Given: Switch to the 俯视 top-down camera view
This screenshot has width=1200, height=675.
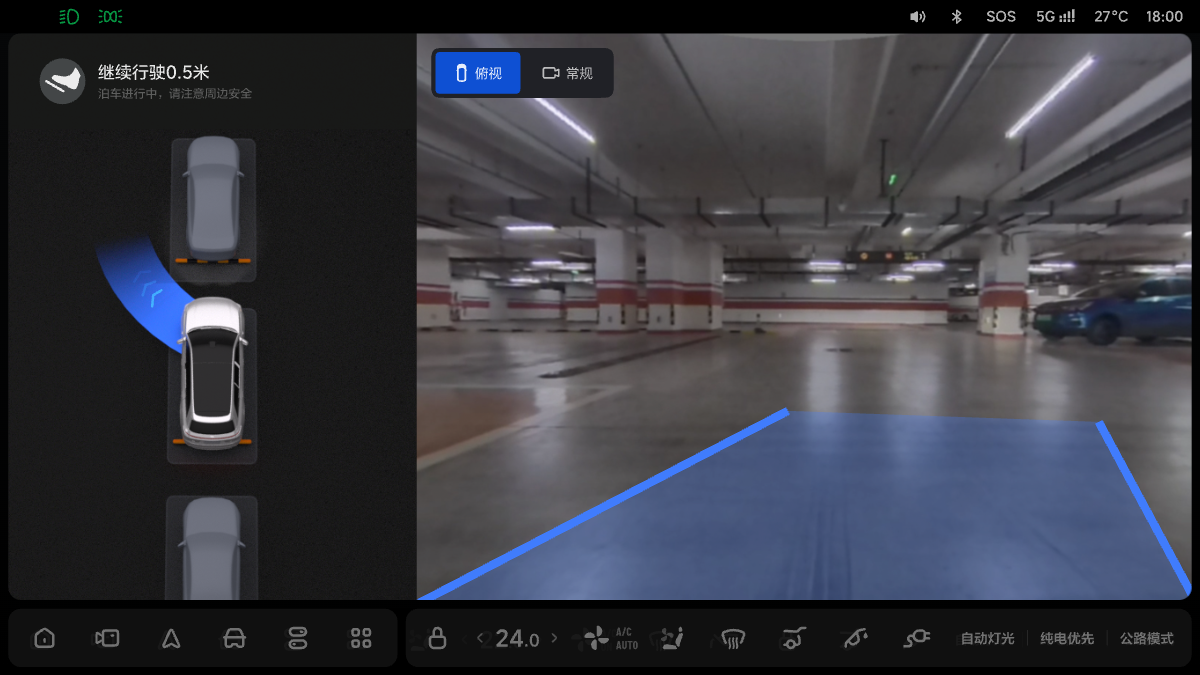Looking at the screenshot, I should [478, 73].
